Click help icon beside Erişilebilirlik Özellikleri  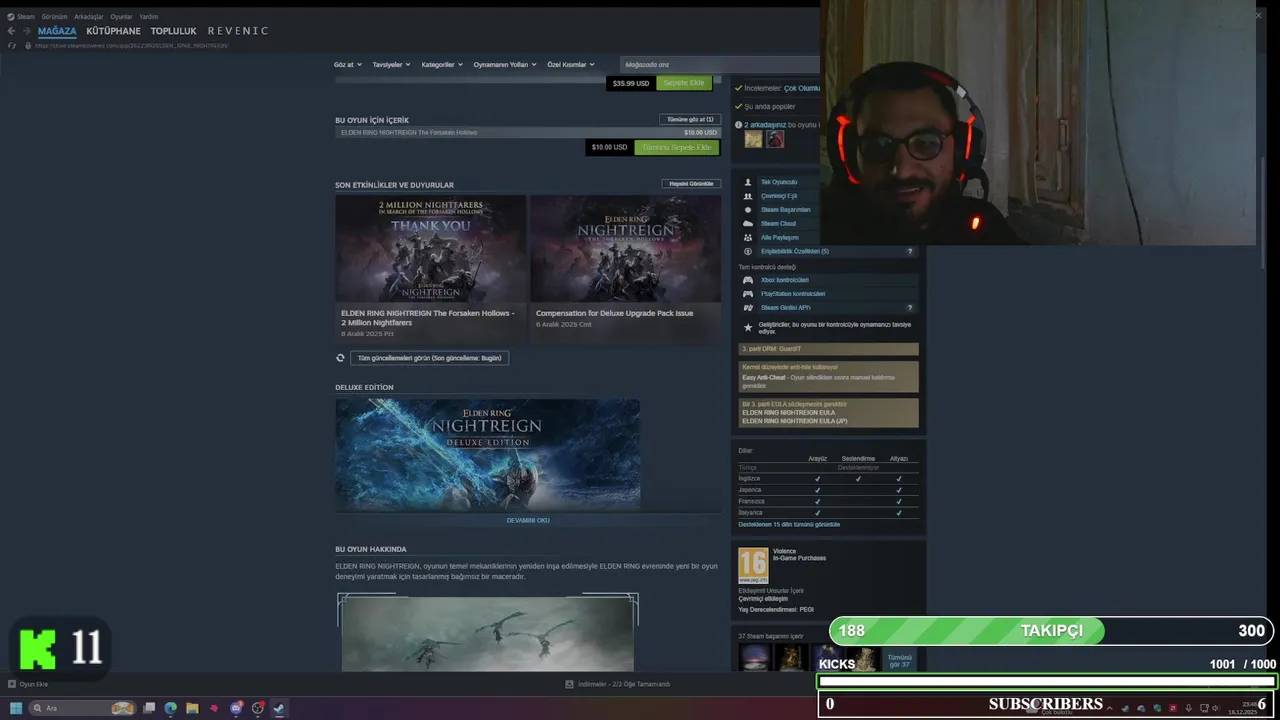tap(909, 251)
